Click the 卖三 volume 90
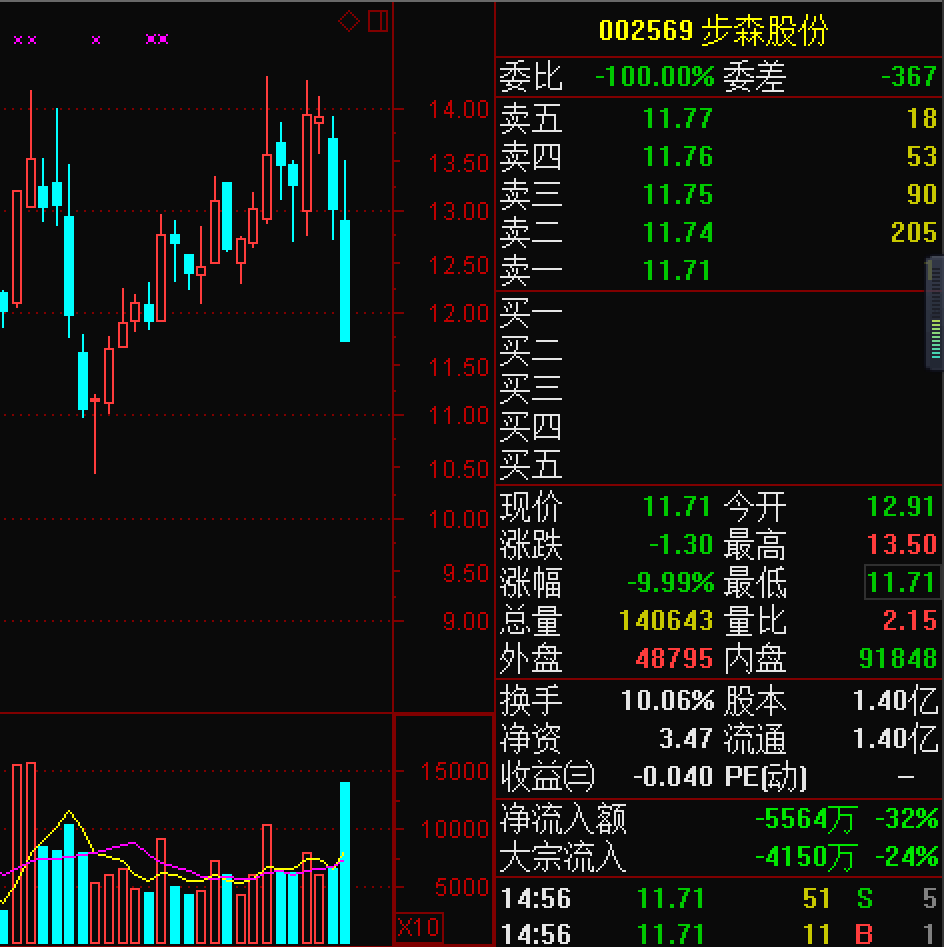The width and height of the screenshot is (944, 947). click(x=922, y=194)
